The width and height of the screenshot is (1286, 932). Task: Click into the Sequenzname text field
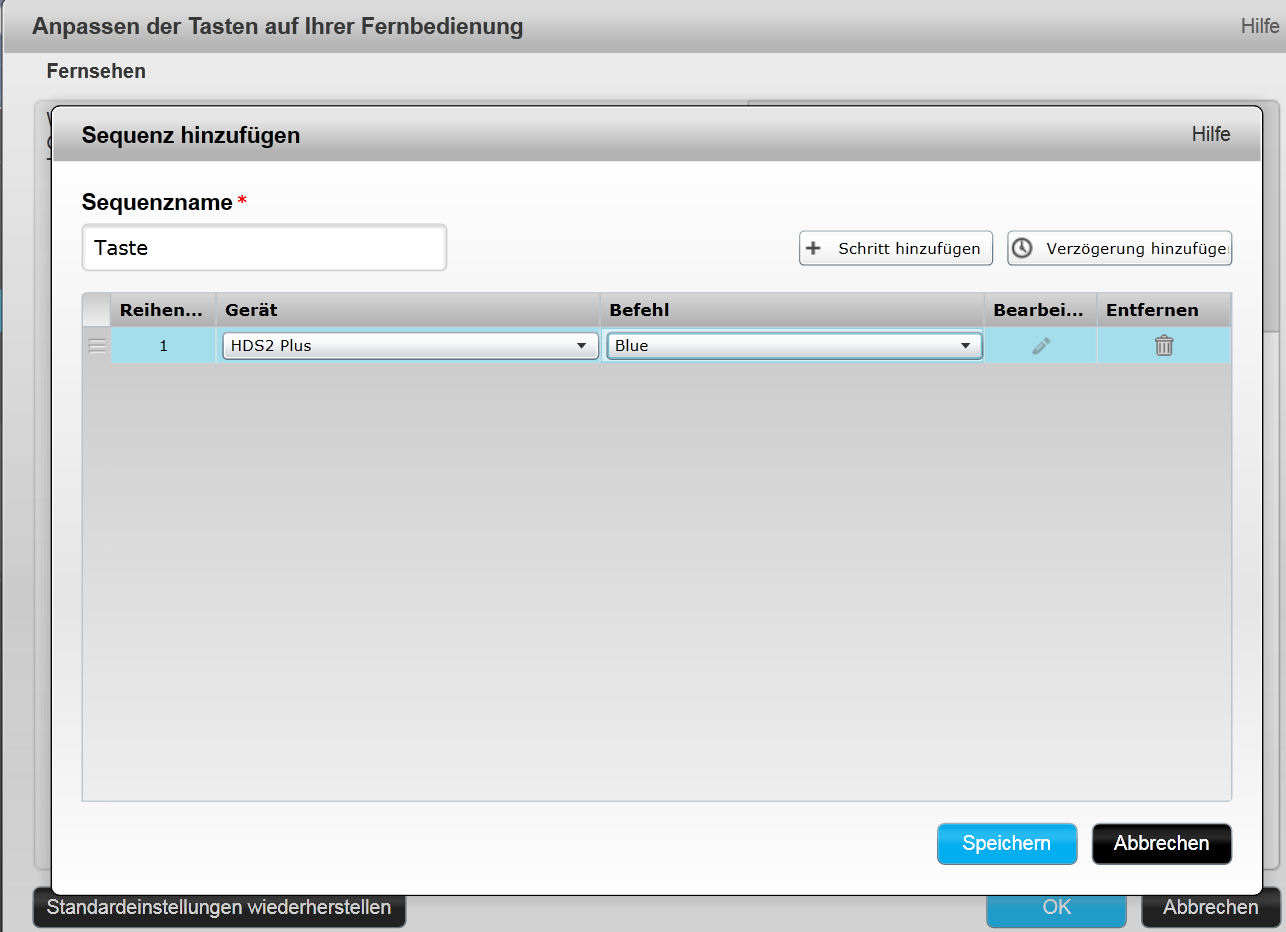click(264, 248)
